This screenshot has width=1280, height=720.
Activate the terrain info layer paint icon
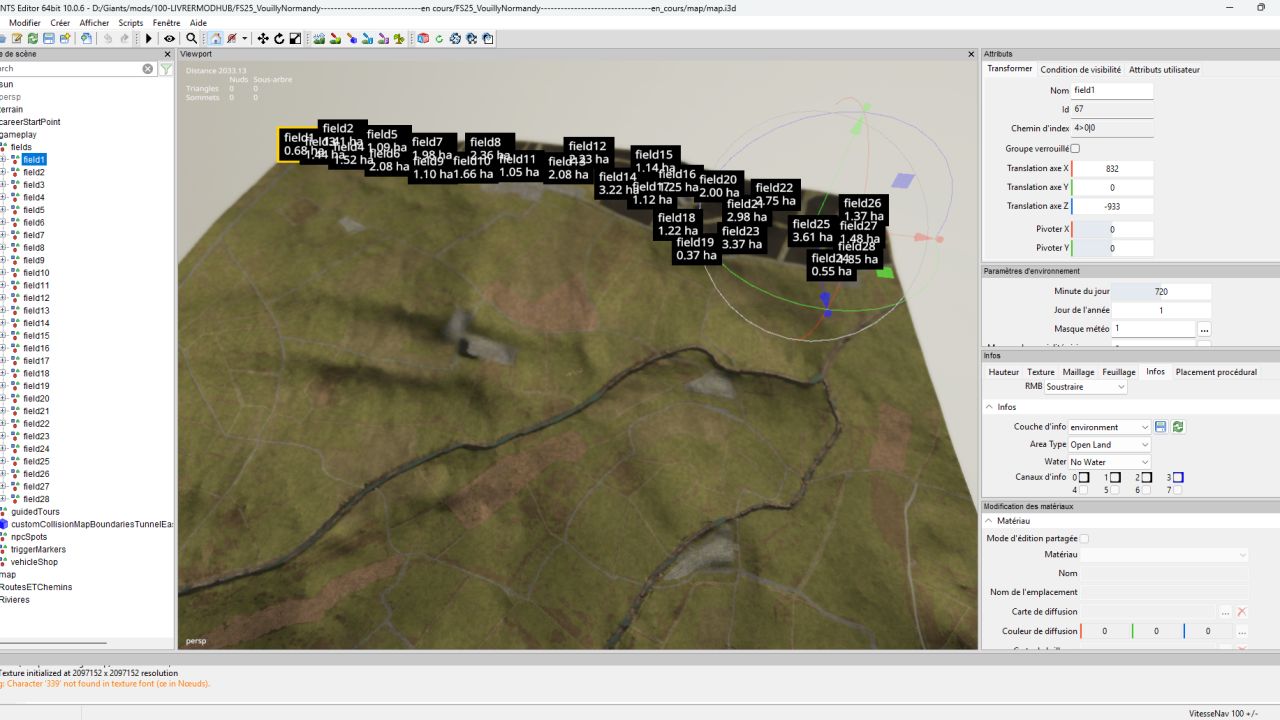pyautogui.click(x=367, y=39)
